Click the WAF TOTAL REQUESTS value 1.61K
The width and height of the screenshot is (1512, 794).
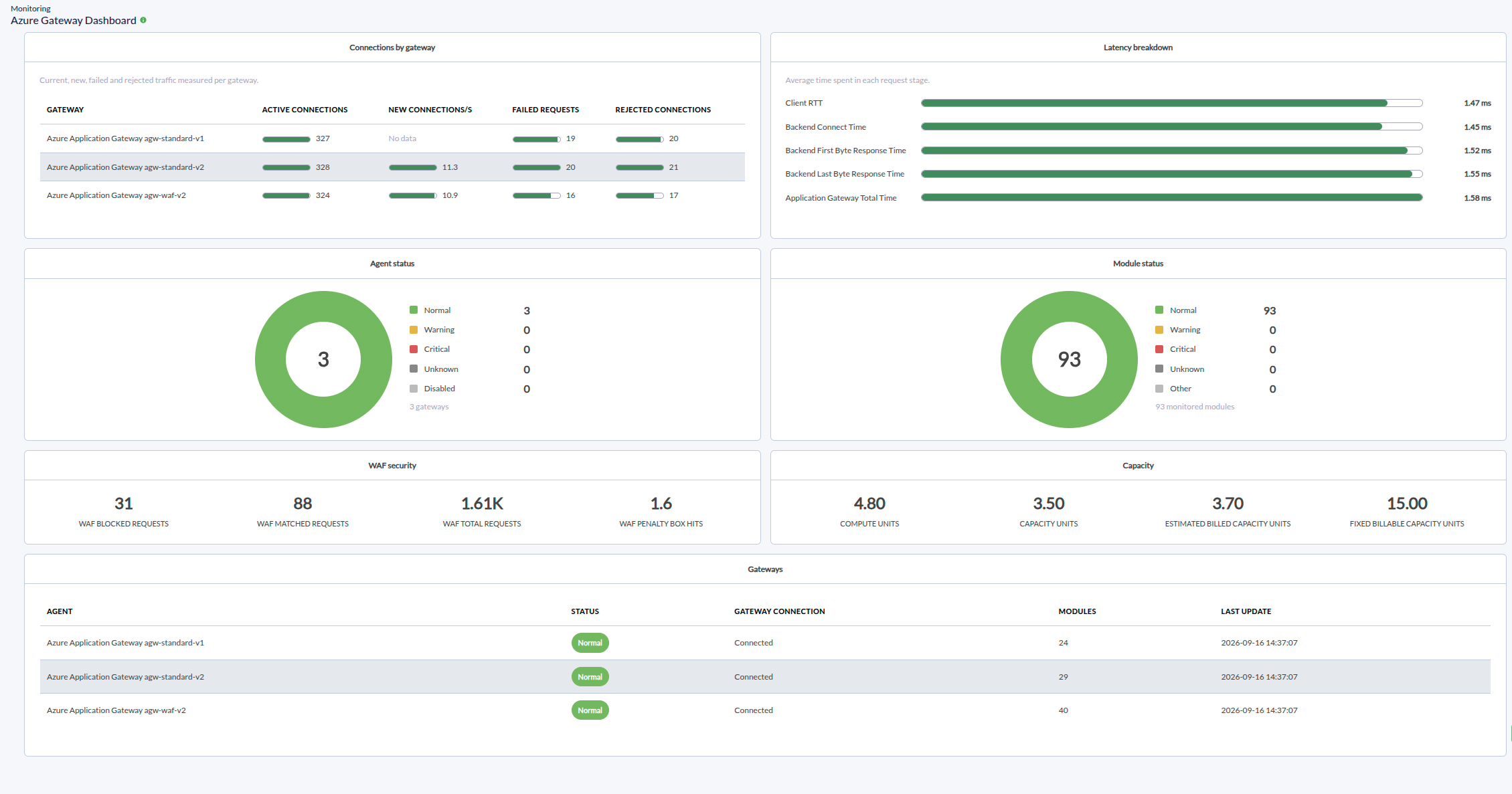pyautogui.click(x=482, y=504)
